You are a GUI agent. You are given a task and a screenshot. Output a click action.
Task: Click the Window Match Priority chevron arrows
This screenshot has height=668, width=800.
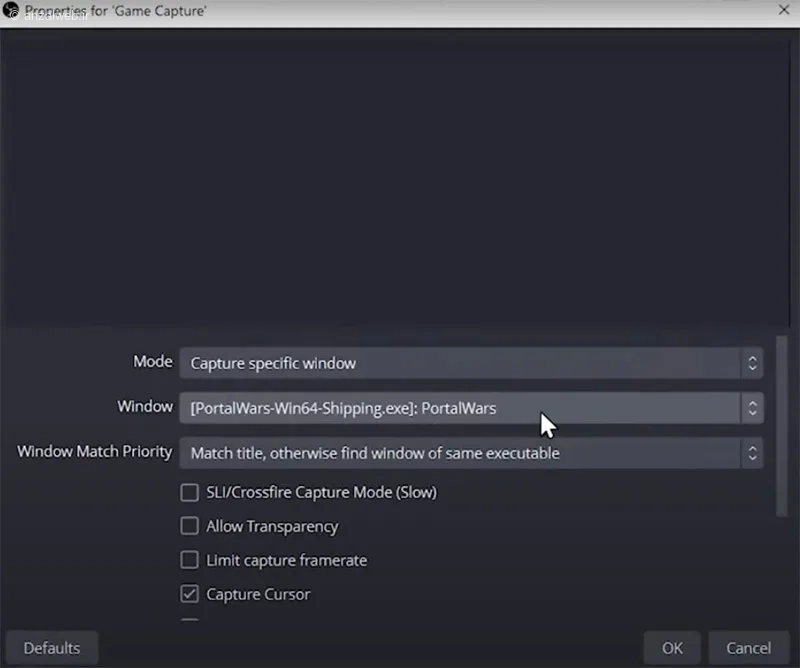click(x=753, y=453)
